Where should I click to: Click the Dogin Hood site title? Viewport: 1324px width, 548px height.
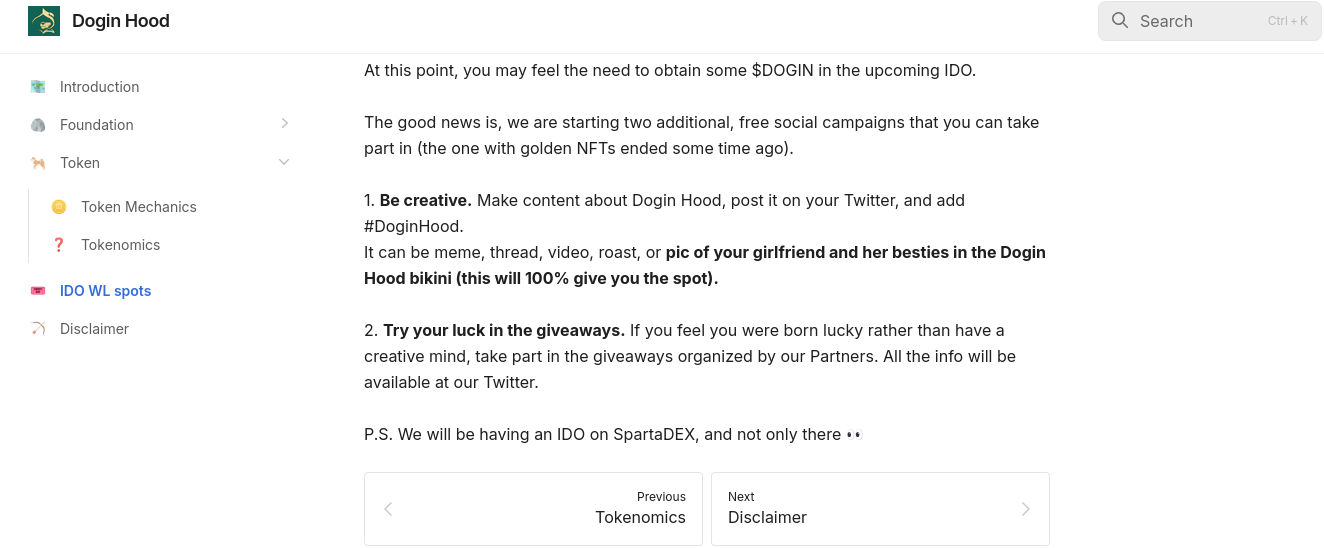(121, 21)
